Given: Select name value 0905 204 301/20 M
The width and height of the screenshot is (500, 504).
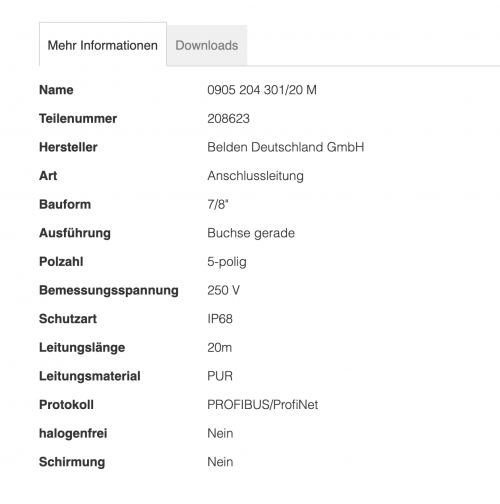Looking at the screenshot, I should [x=262, y=90].
